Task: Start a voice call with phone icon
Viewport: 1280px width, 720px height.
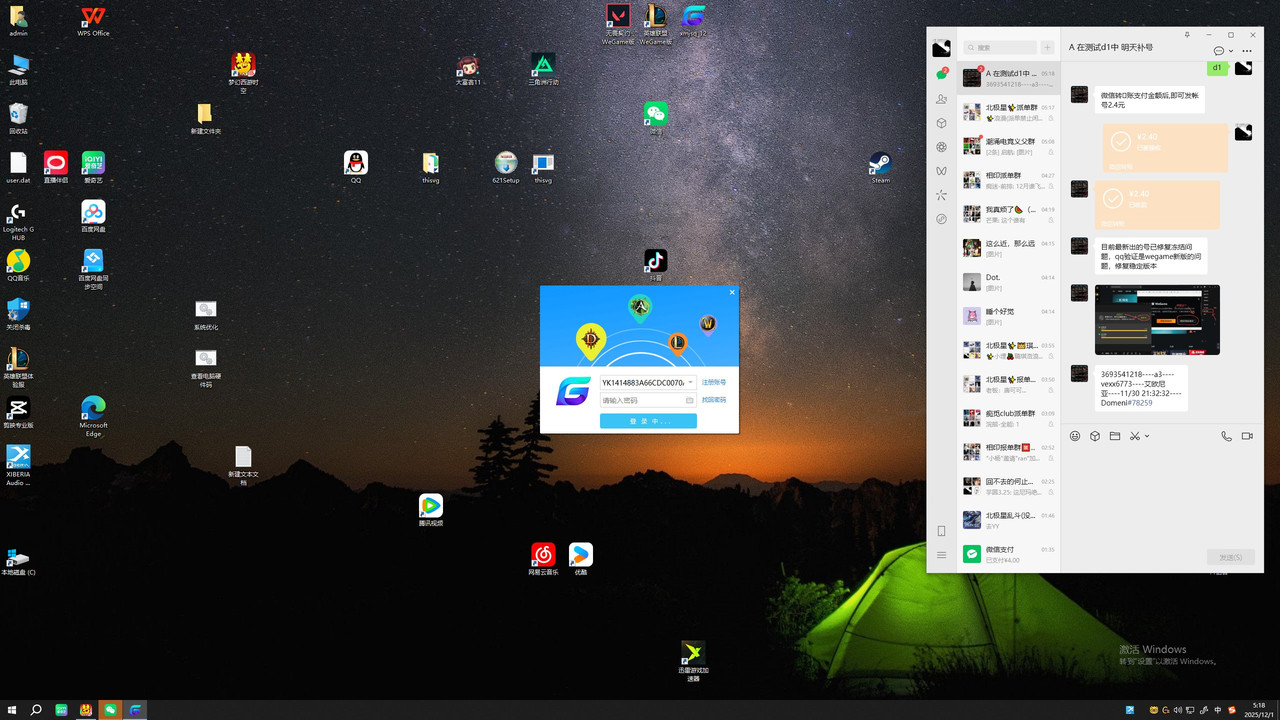Action: pos(1227,436)
